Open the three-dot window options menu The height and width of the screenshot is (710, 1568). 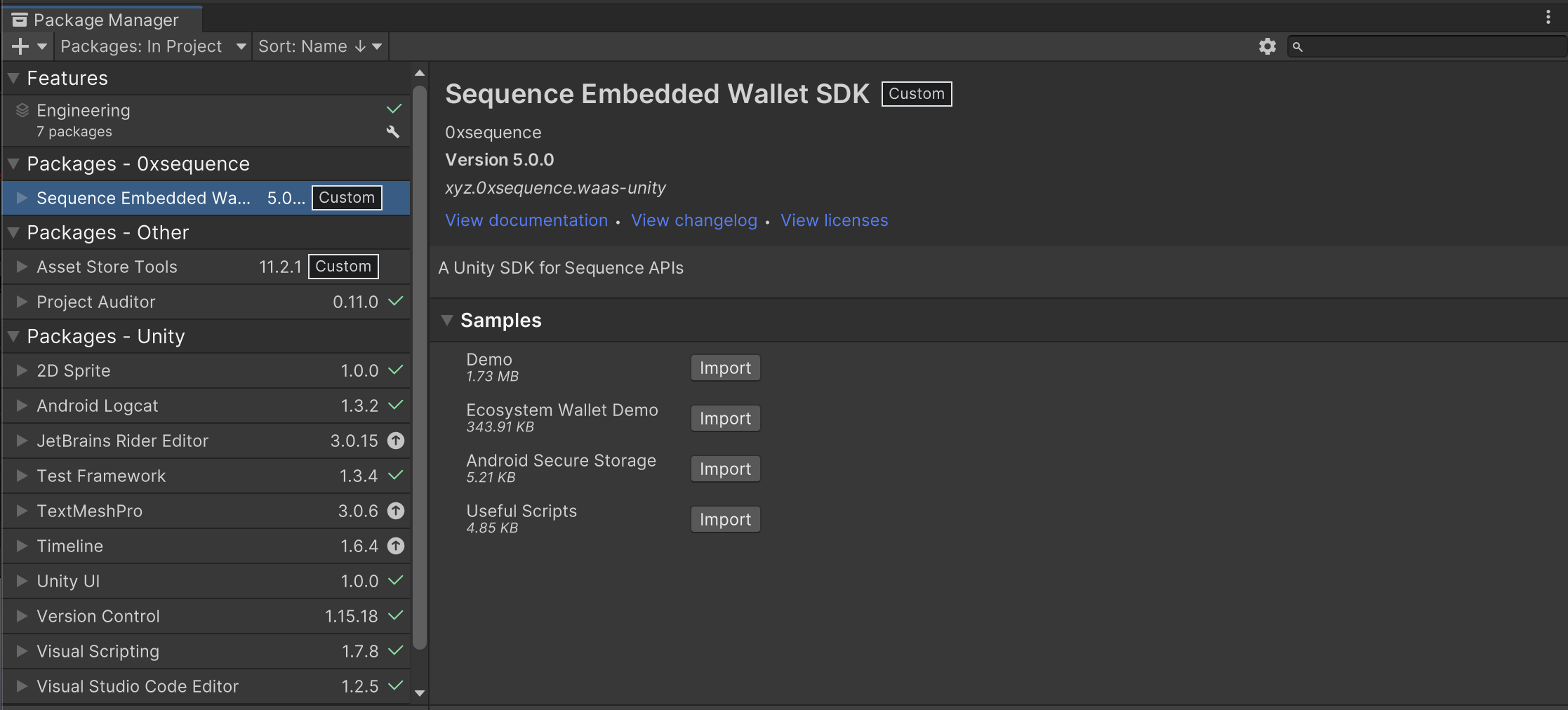[1548, 17]
